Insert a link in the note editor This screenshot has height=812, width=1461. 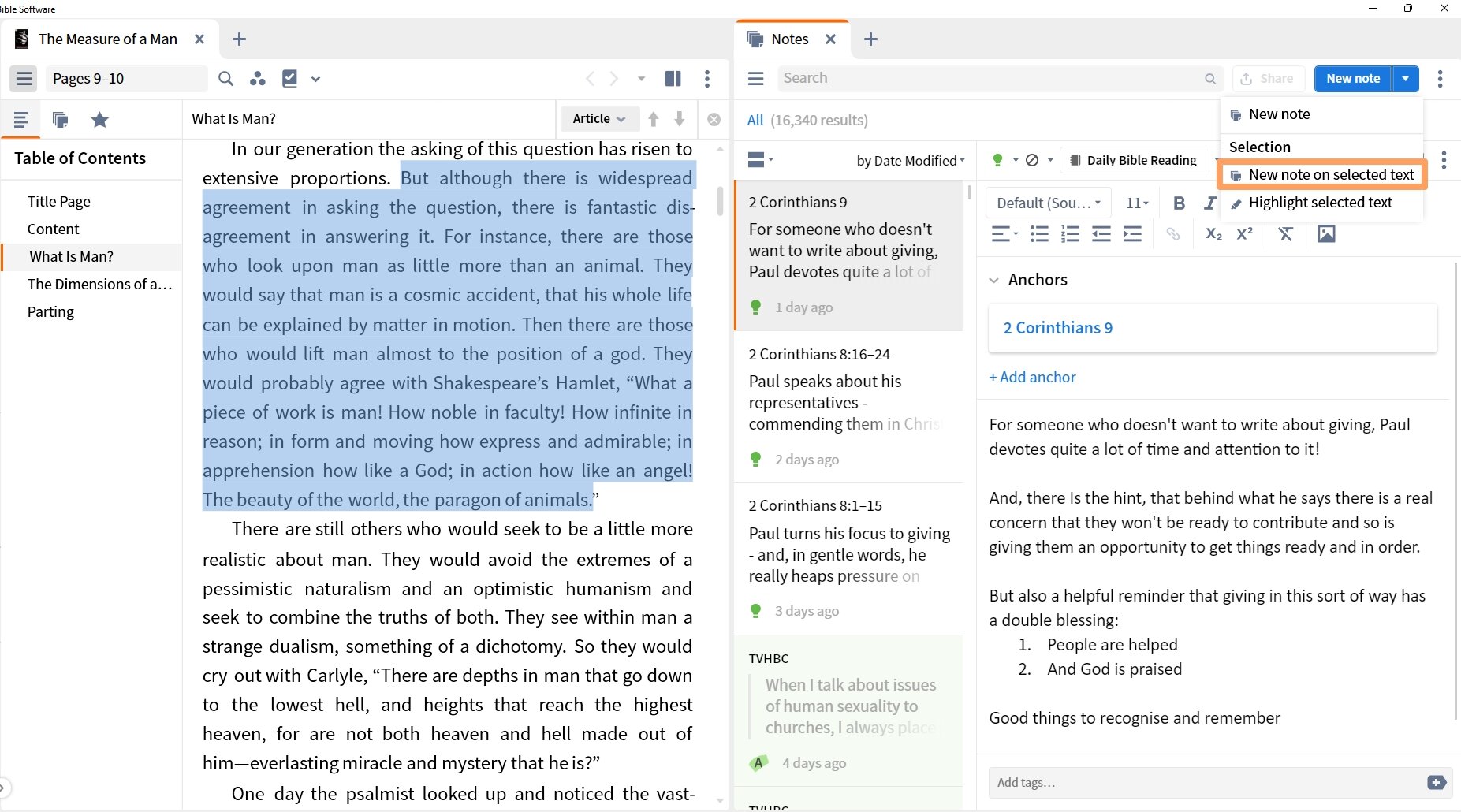[x=1174, y=233]
